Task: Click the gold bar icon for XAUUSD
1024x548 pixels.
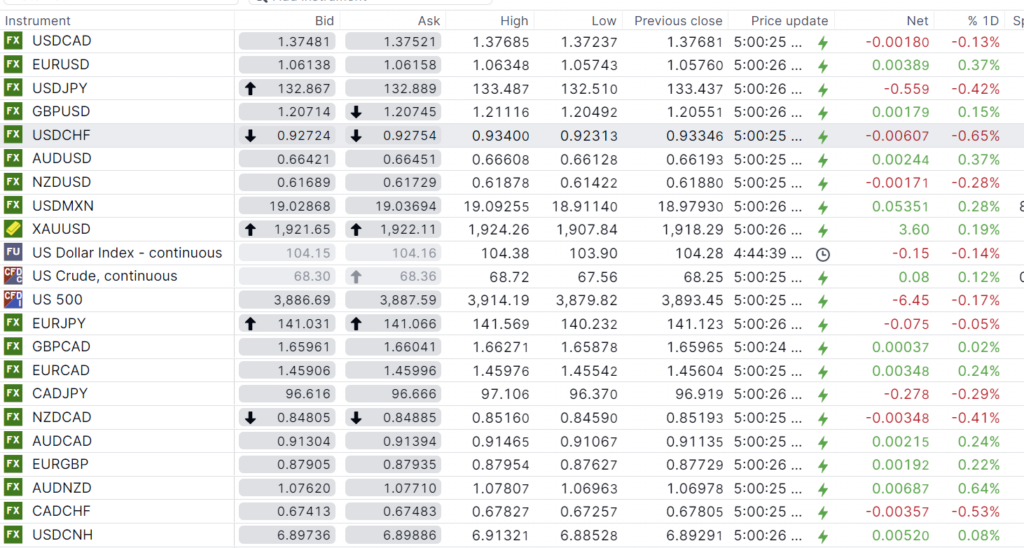Action: point(13,229)
